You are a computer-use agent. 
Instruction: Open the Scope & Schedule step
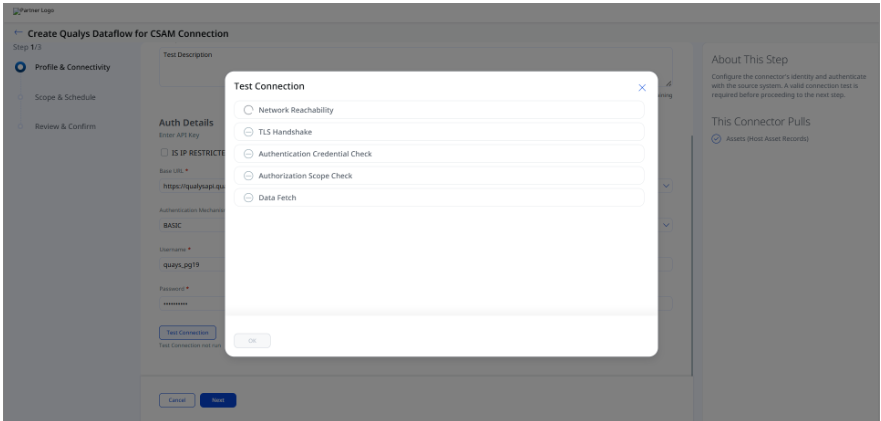tap(65, 97)
